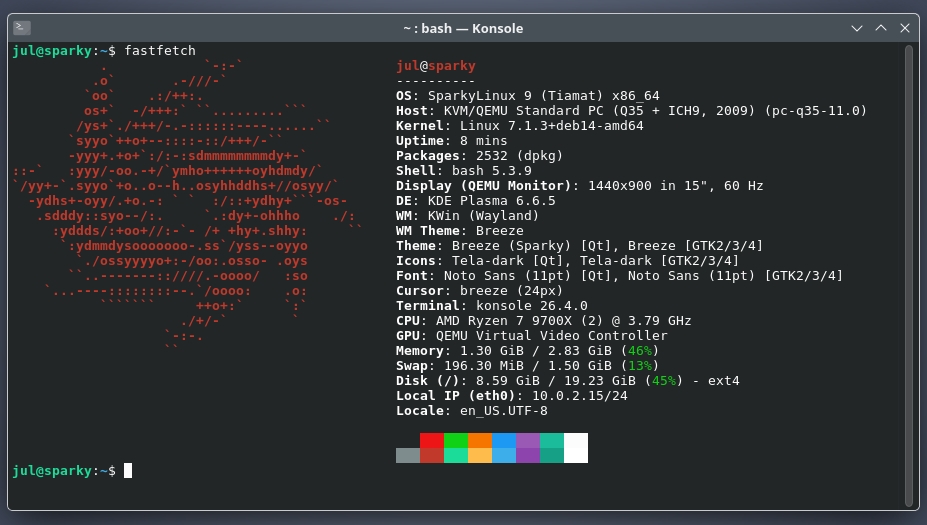Viewport: 927px width, 525px height.
Task: Close the Konsole window
Action: (x=905, y=28)
